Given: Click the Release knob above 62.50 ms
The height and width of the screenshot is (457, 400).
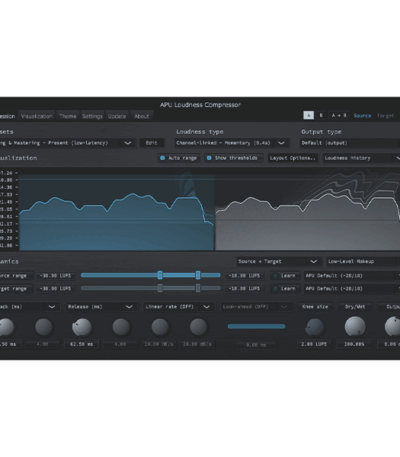Looking at the screenshot, I should click(82, 327).
